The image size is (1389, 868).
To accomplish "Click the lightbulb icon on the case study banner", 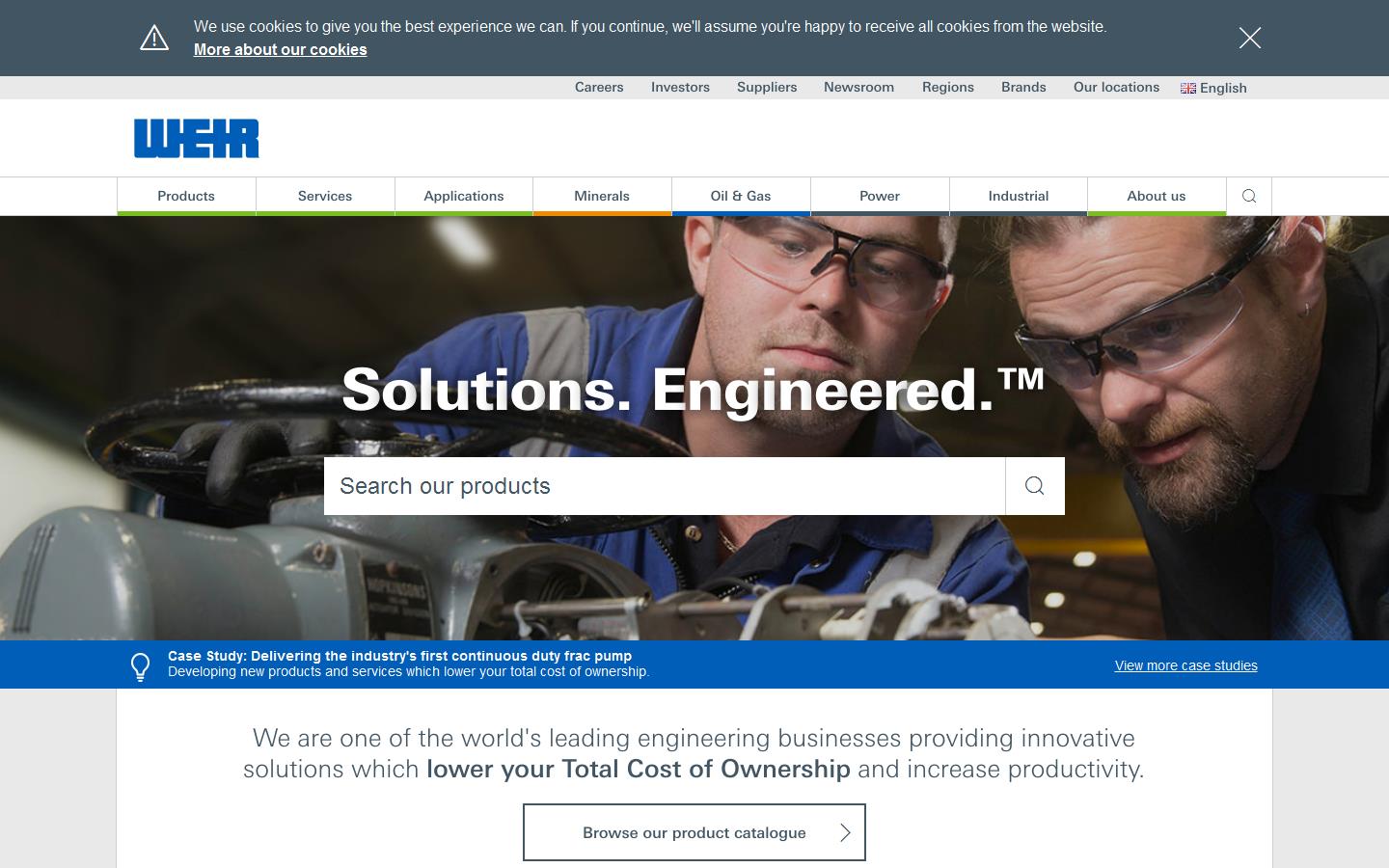I will click(140, 665).
